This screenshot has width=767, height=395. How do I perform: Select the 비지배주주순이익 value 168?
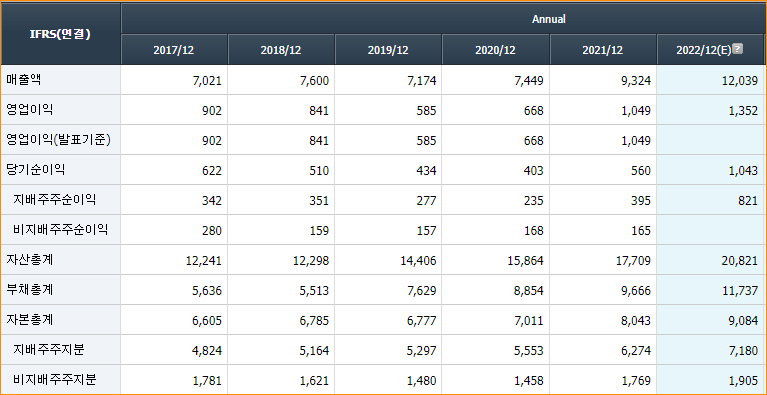pos(534,231)
